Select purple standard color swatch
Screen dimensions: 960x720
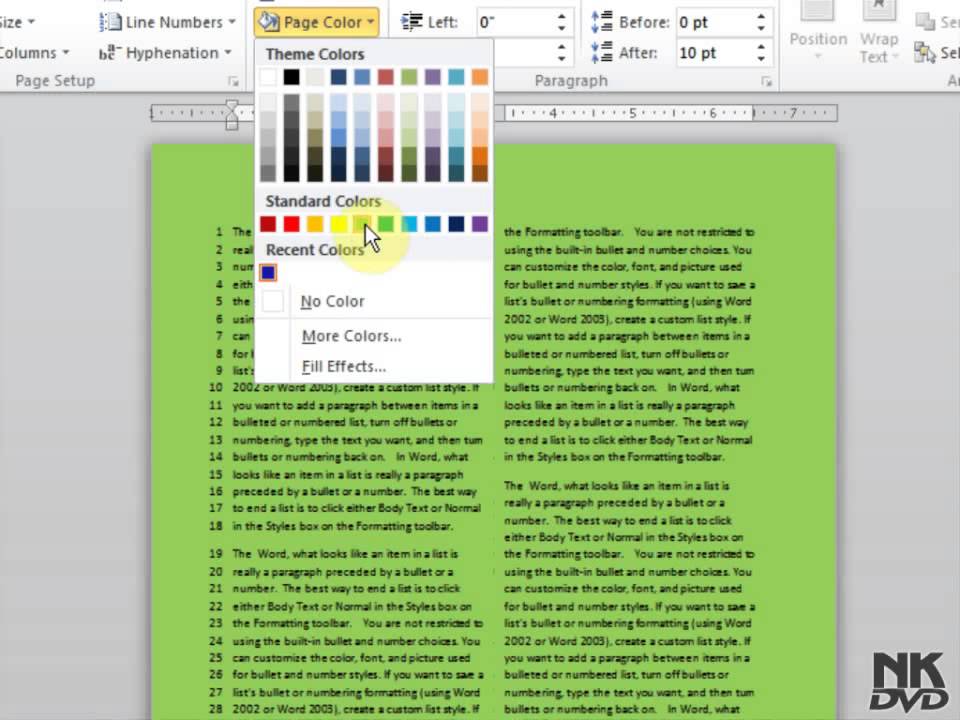[480, 224]
